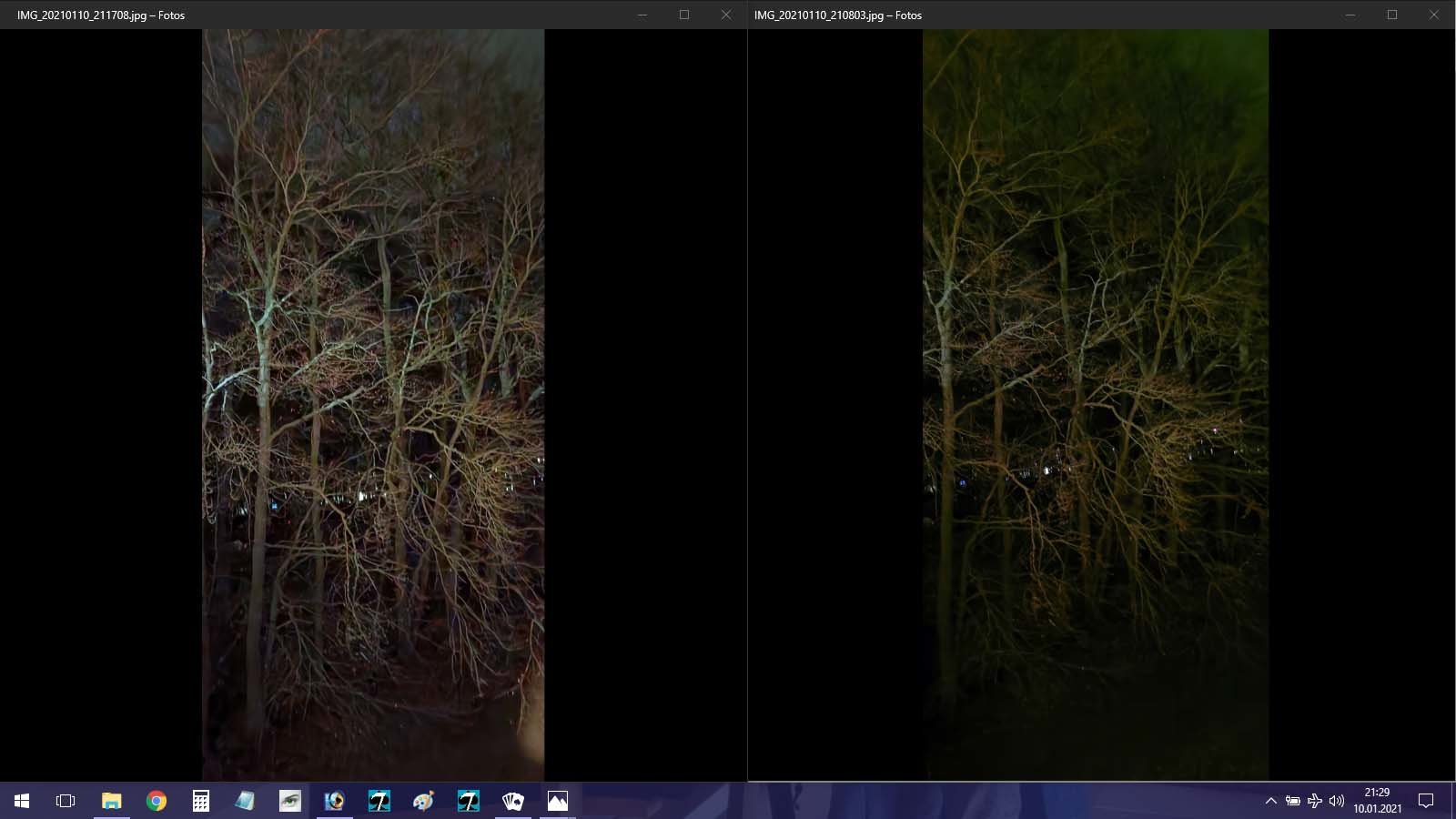The height and width of the screenshot is (819, 1456).
Task: Minimize the IMG_20210110_211708.jpg Fotos window
Action: 642,15
